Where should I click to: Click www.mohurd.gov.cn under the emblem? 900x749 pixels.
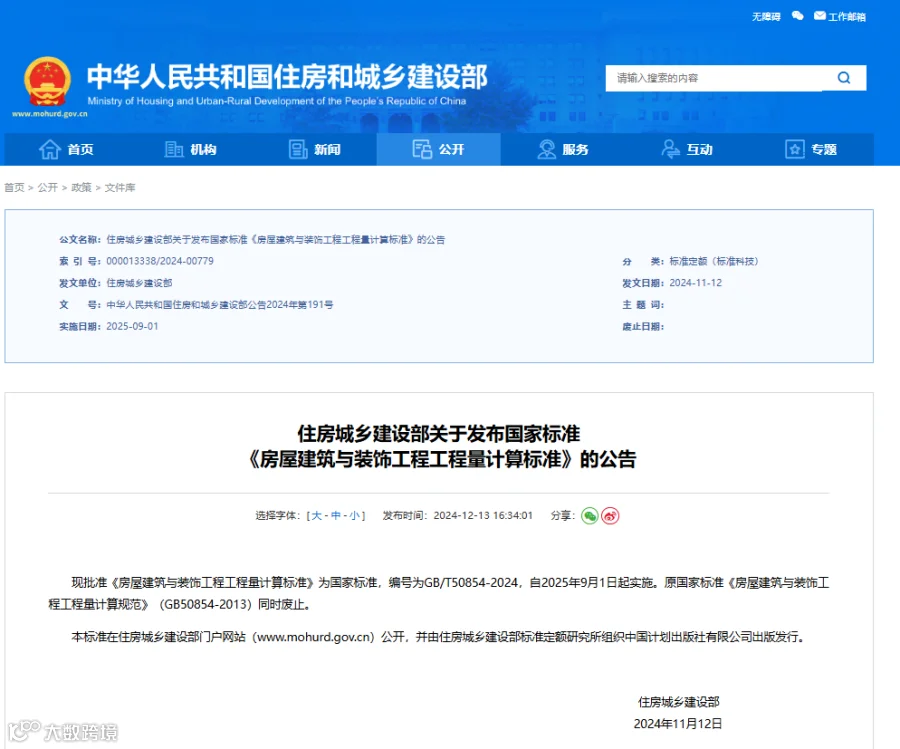coord(49,114)
